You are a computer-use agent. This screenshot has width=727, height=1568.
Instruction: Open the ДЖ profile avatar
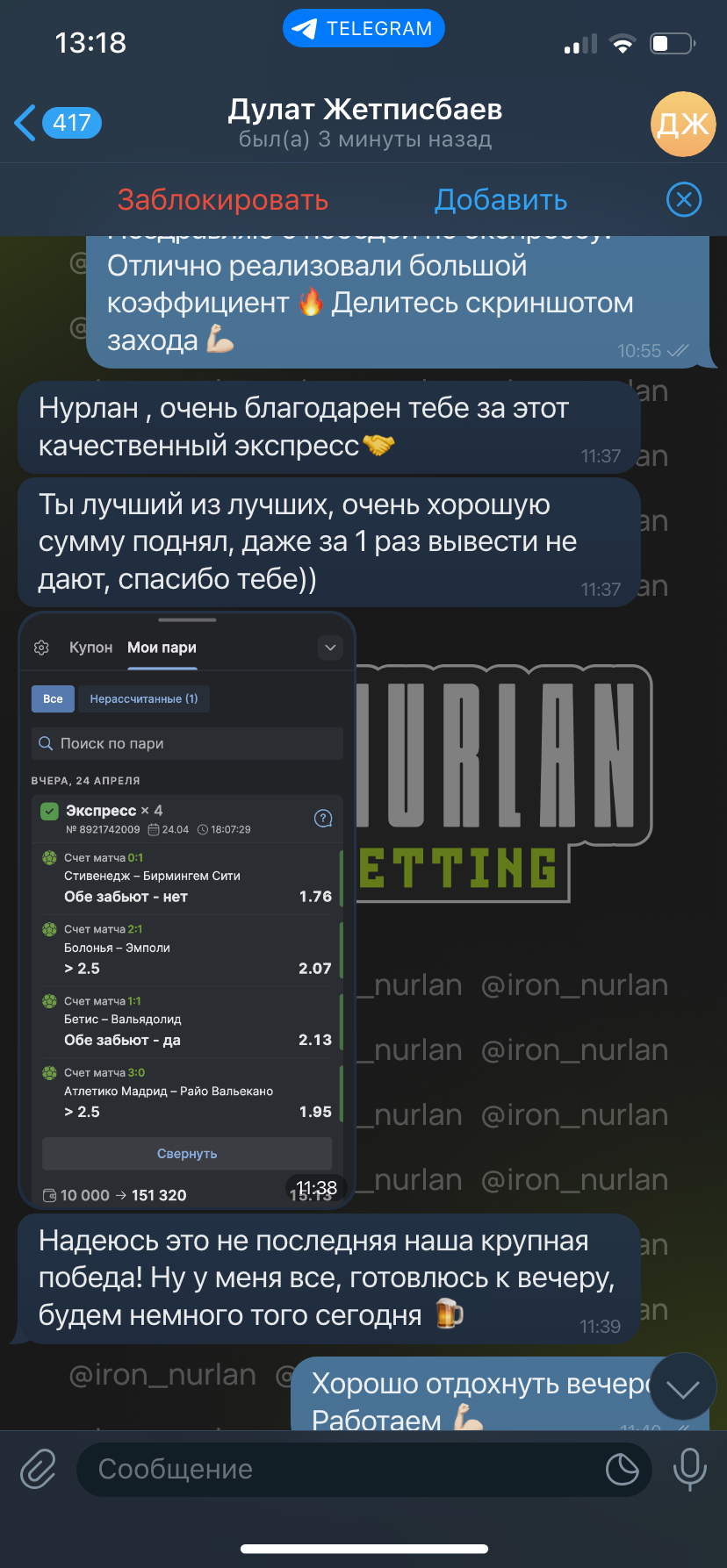click(x=683, y=124)
